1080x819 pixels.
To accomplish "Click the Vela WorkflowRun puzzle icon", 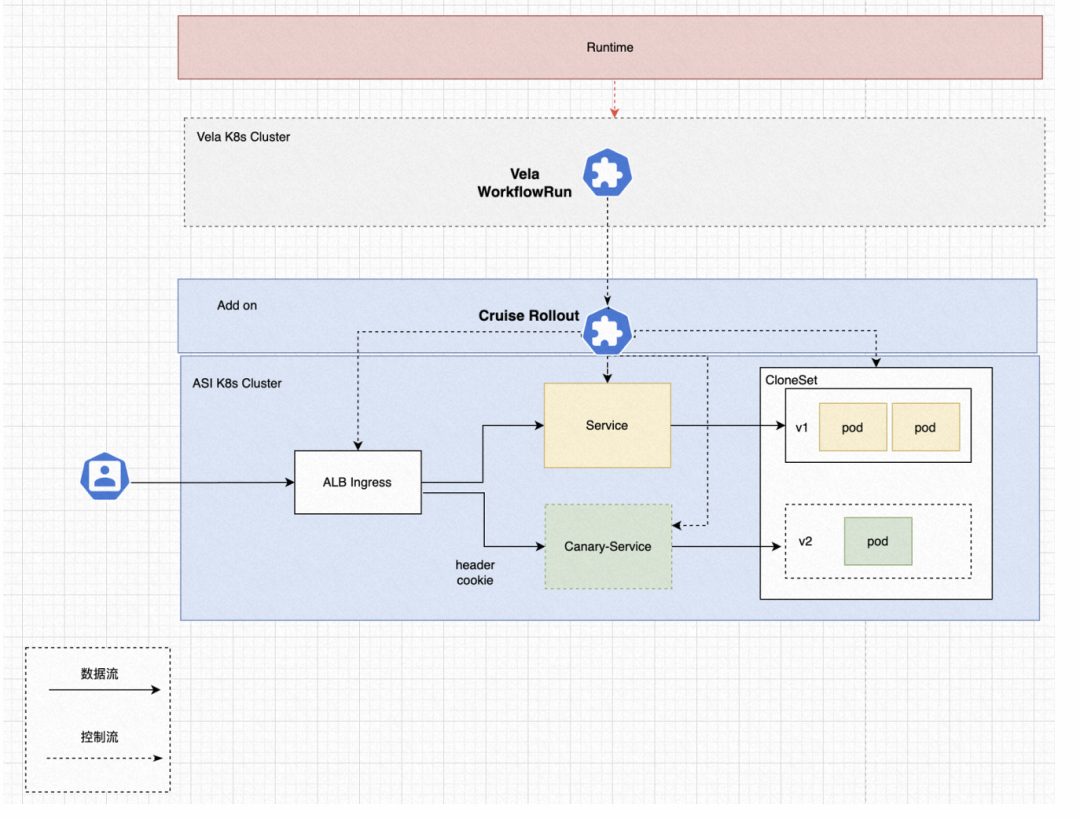I will click(x=607, y=173).
